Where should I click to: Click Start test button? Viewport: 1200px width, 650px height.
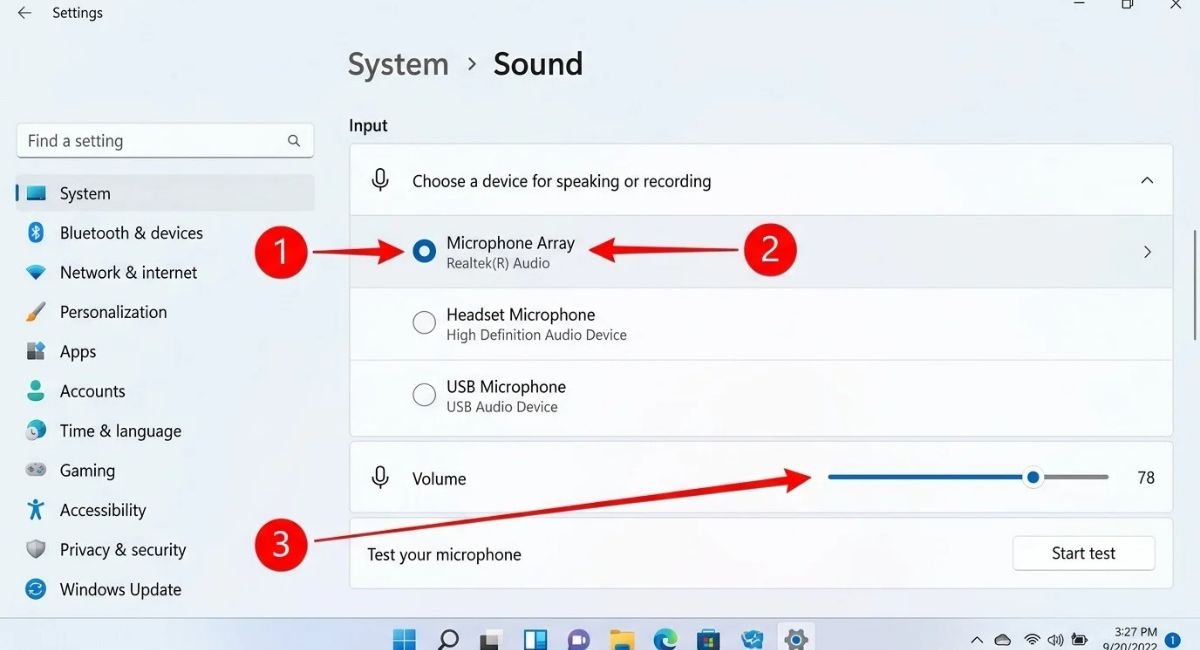1084,553
